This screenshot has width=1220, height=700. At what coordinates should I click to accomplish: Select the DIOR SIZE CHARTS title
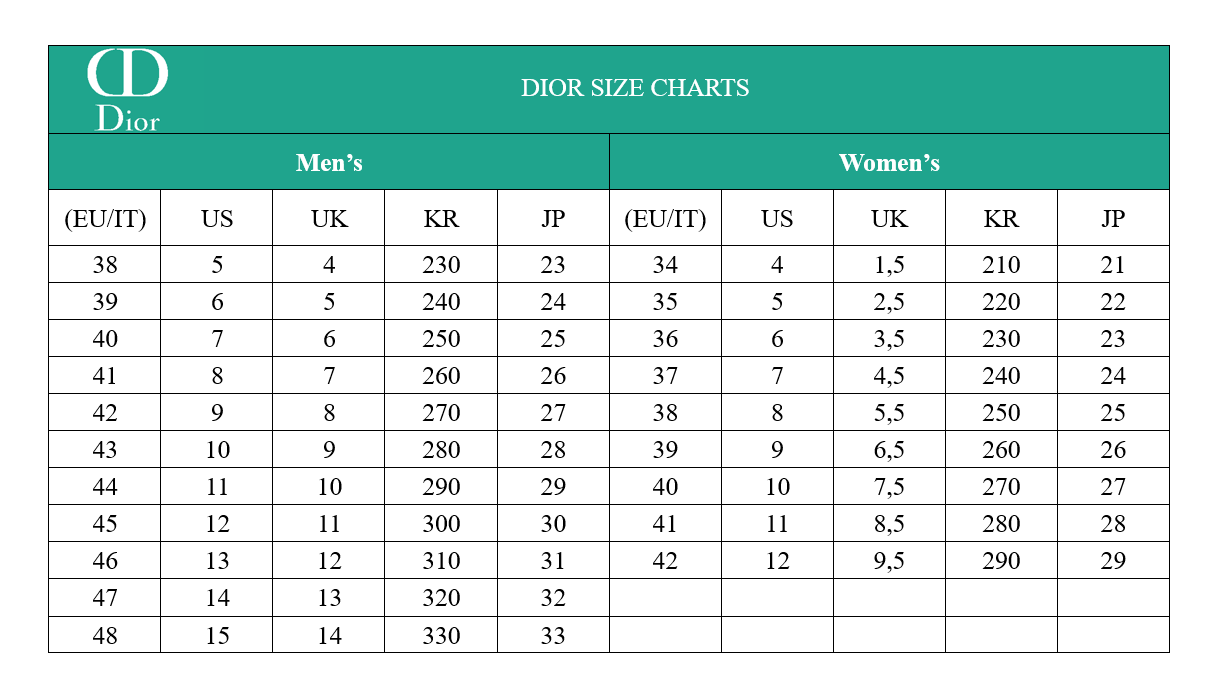[x=635, y=88]
